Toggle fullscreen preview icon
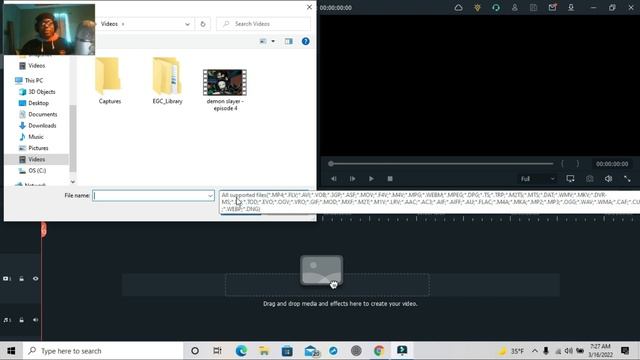Screen dimensions: 640x360 tap(627, 179)
